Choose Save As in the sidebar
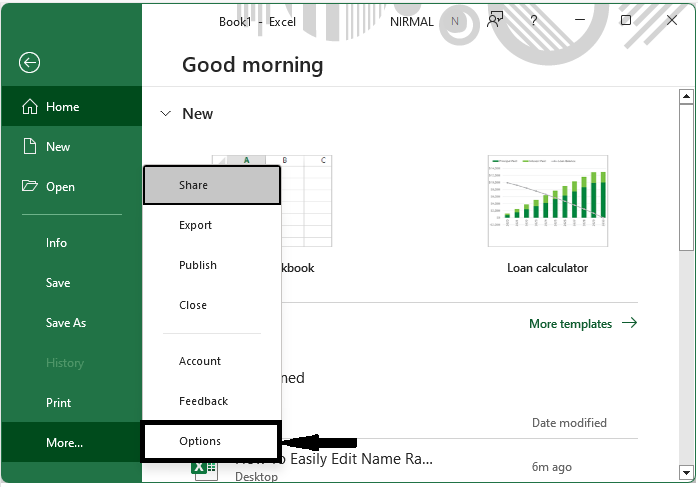Screen dimensions: 698x487 click(72, 323)
